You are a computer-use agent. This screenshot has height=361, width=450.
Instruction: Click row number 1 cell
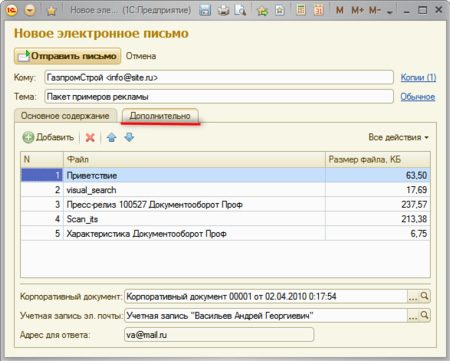point(42,175)
